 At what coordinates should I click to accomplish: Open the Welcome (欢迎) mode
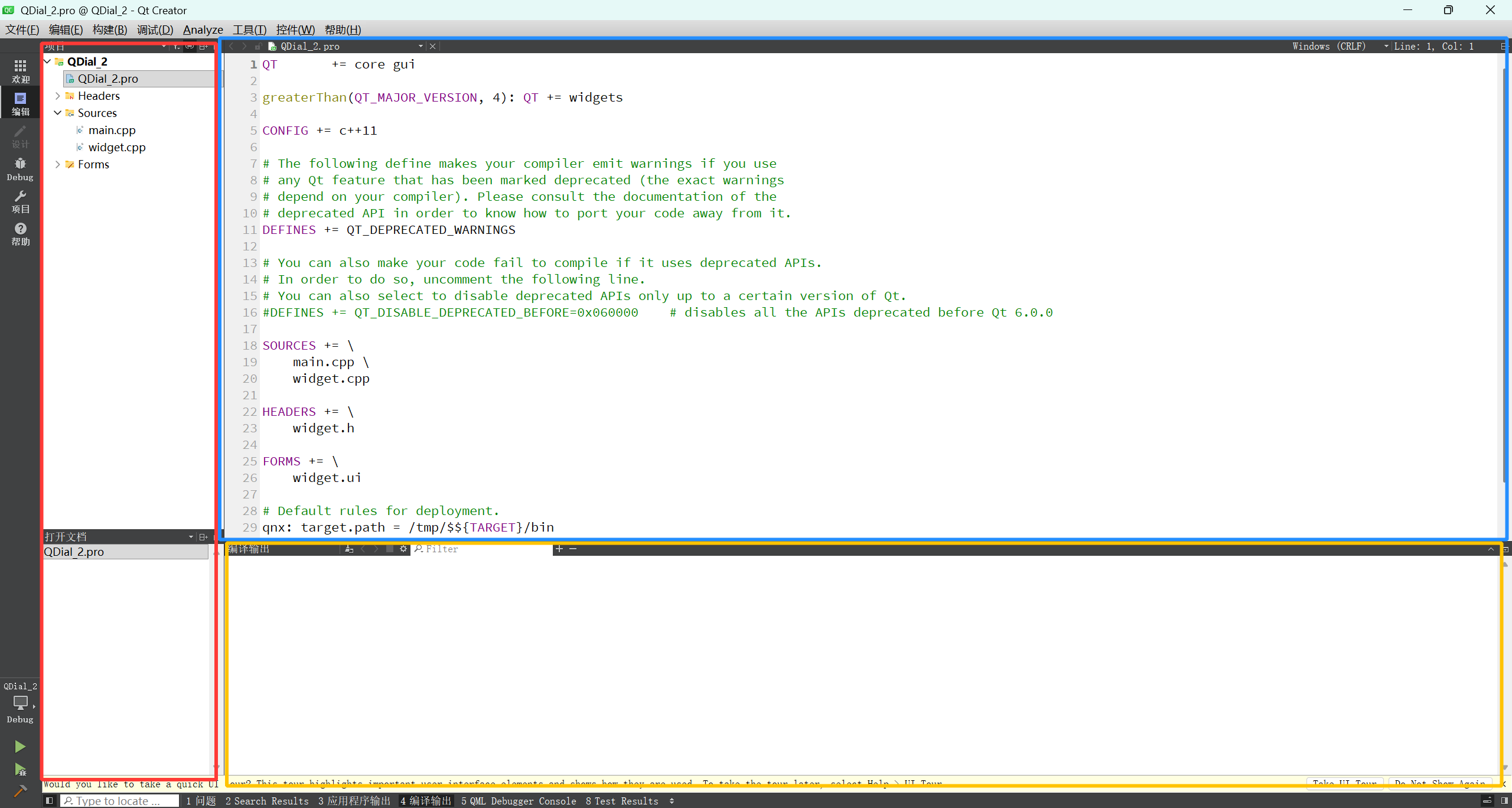pos(20,71)
